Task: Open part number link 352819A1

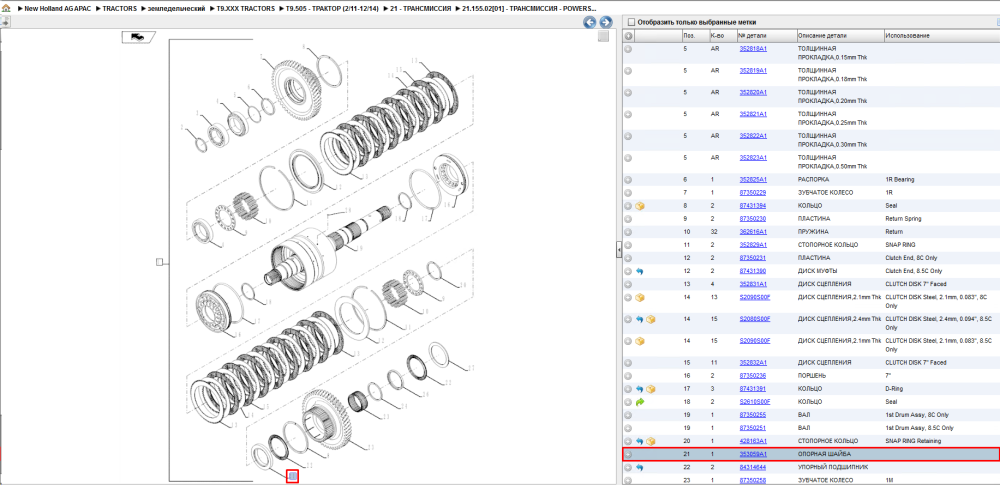Action: click(x=753, y=70)
